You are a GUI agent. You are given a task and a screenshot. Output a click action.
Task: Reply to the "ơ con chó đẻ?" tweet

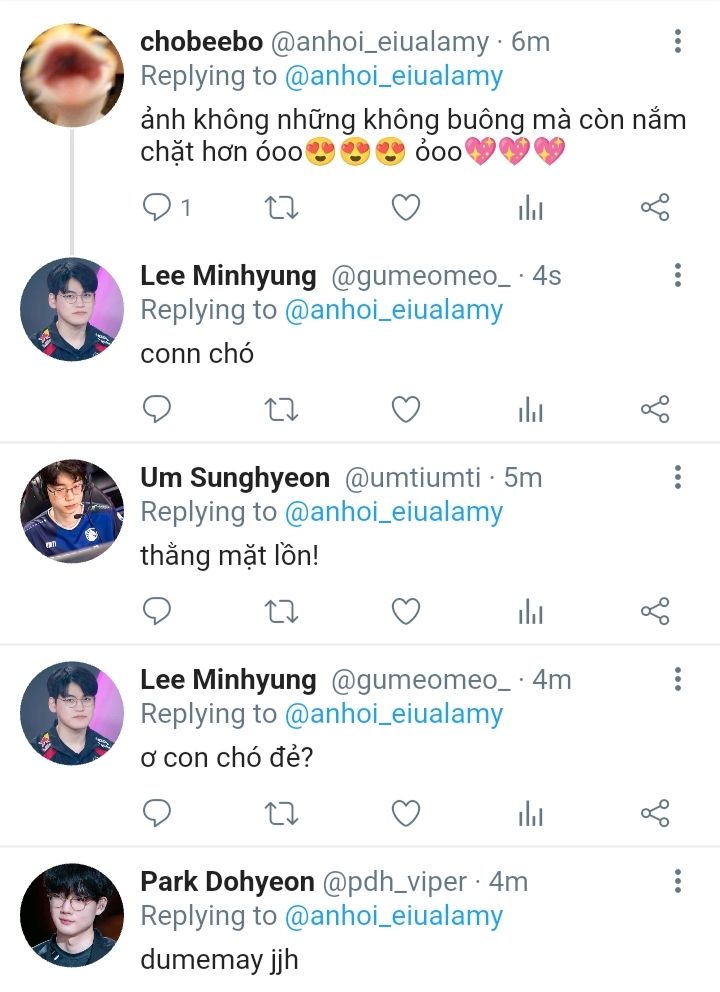point(157,813)
